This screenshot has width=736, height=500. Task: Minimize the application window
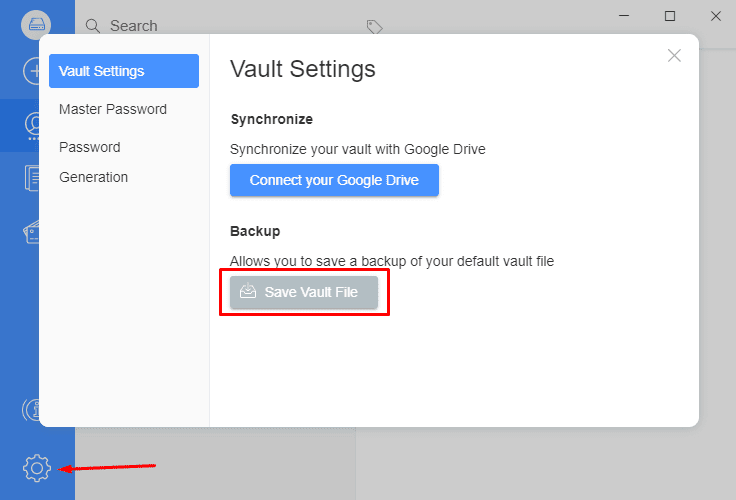624,16
